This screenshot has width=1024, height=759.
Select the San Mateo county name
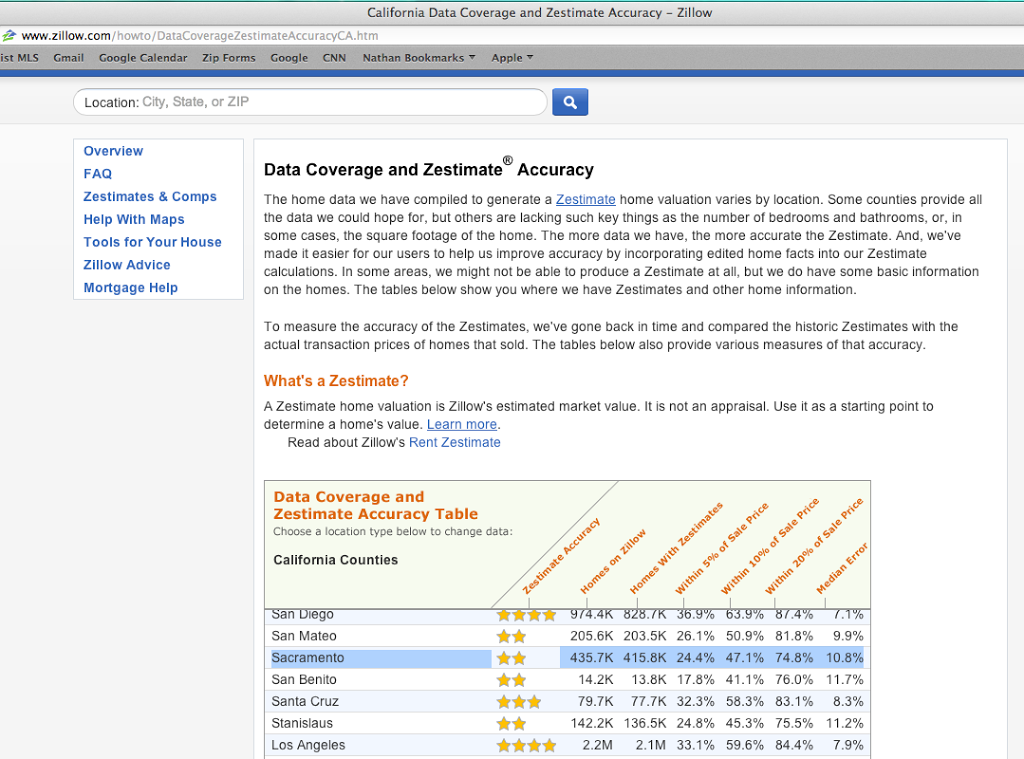[304, 636]
